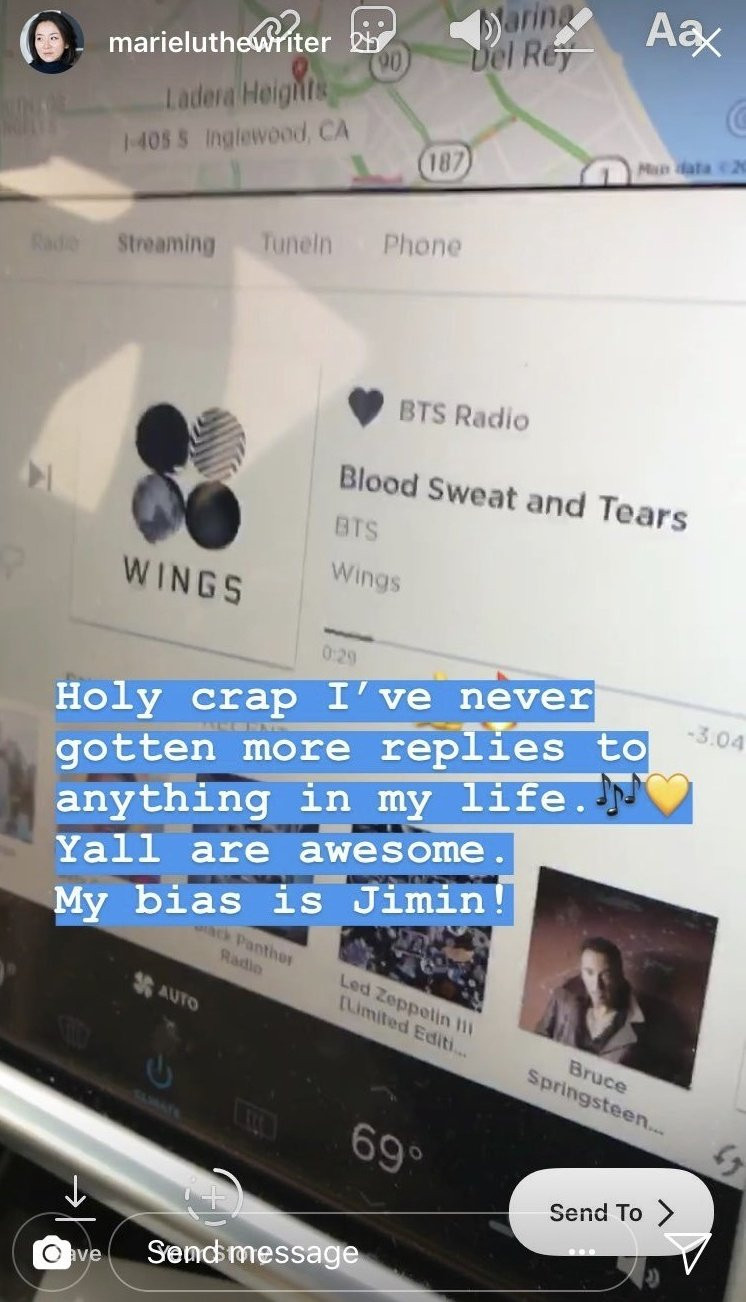Add to your story plus circle

[x=213, y=1196]
